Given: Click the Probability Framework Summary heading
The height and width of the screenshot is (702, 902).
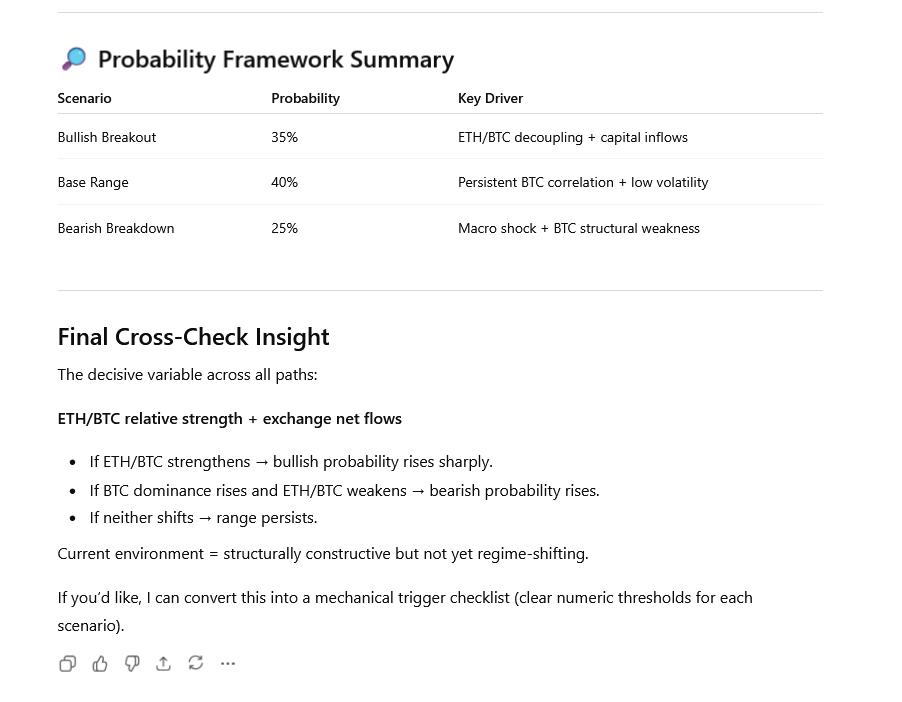Looking at the screenshot, I should pyautogui.click(x=275, y=60).
